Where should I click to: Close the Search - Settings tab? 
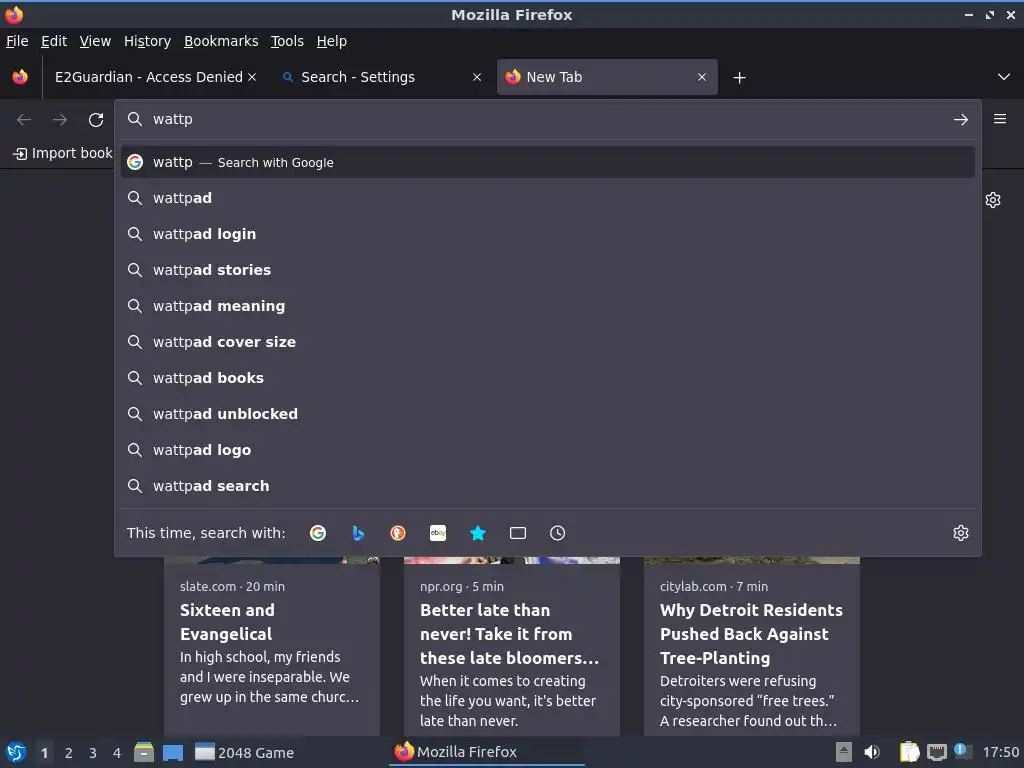click(x=477, y=77)
